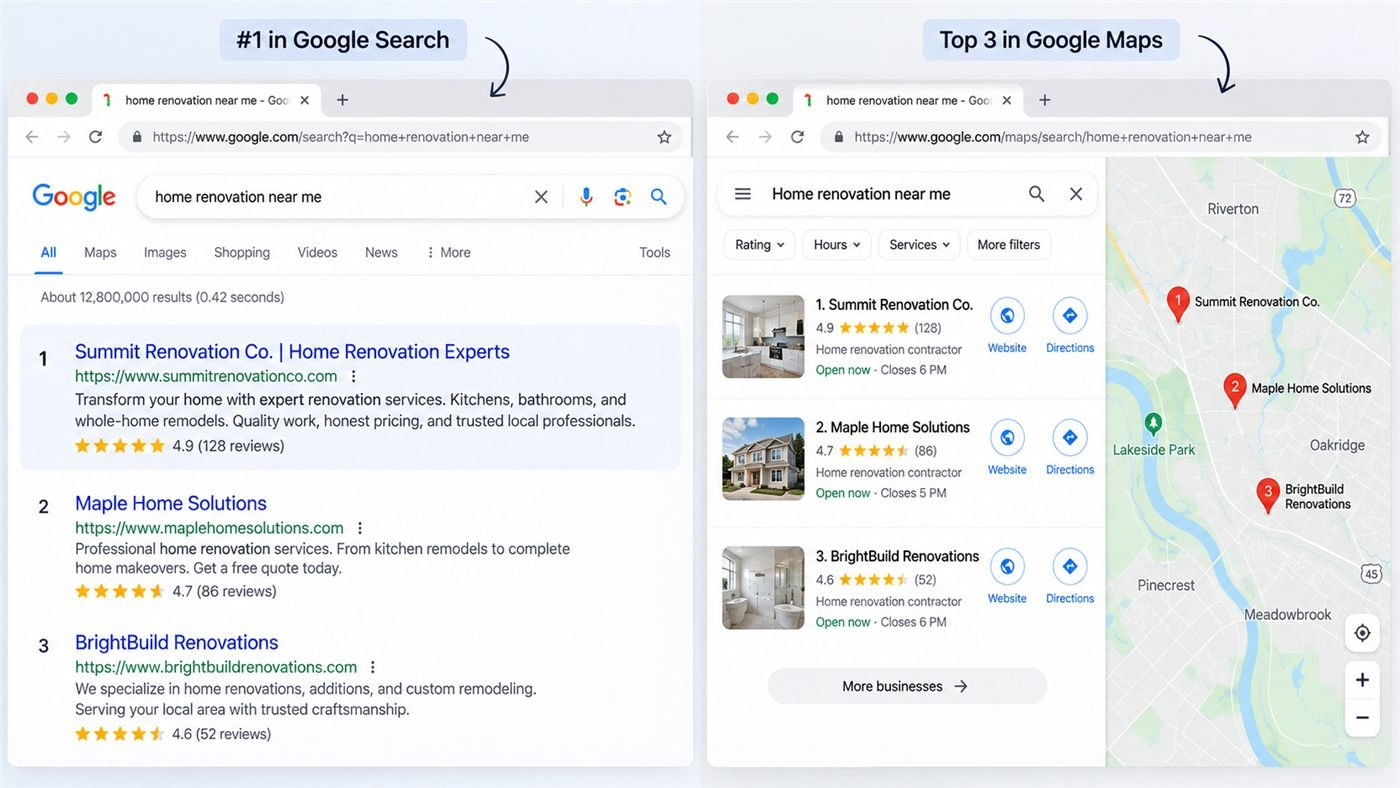Click back arrow in Google Maps window
This screenshot has height=788, width=1400.
pos(733,137)
